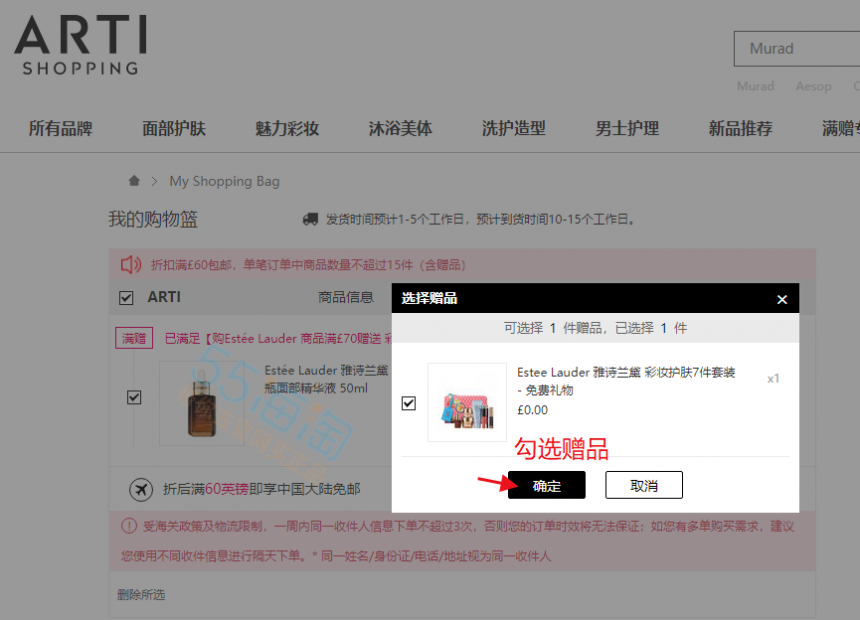The height and width of the screenshot is (620, 860).
Task: Click the x1 gift quantity label
Action: 773,379
